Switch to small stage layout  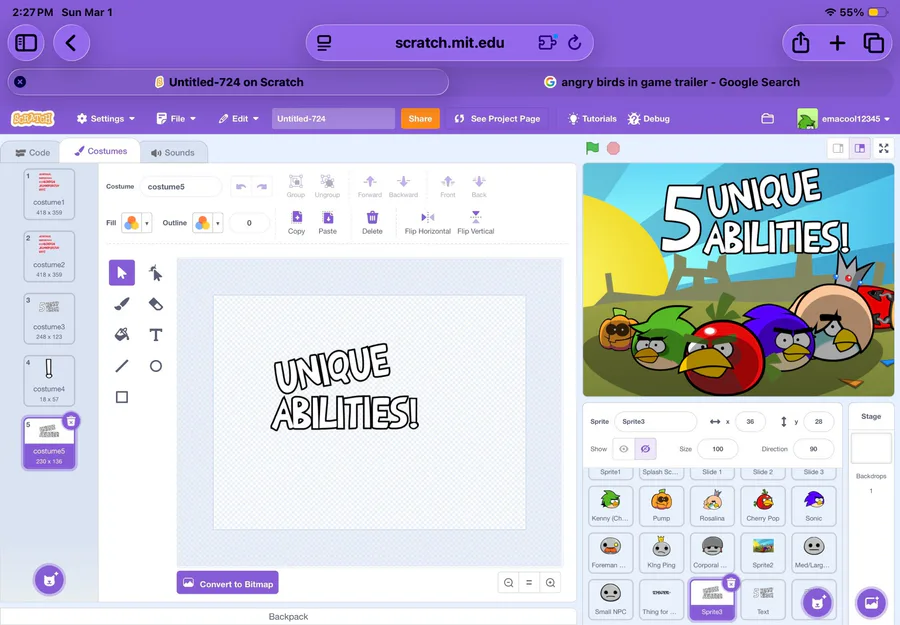(x=838, y=149)
